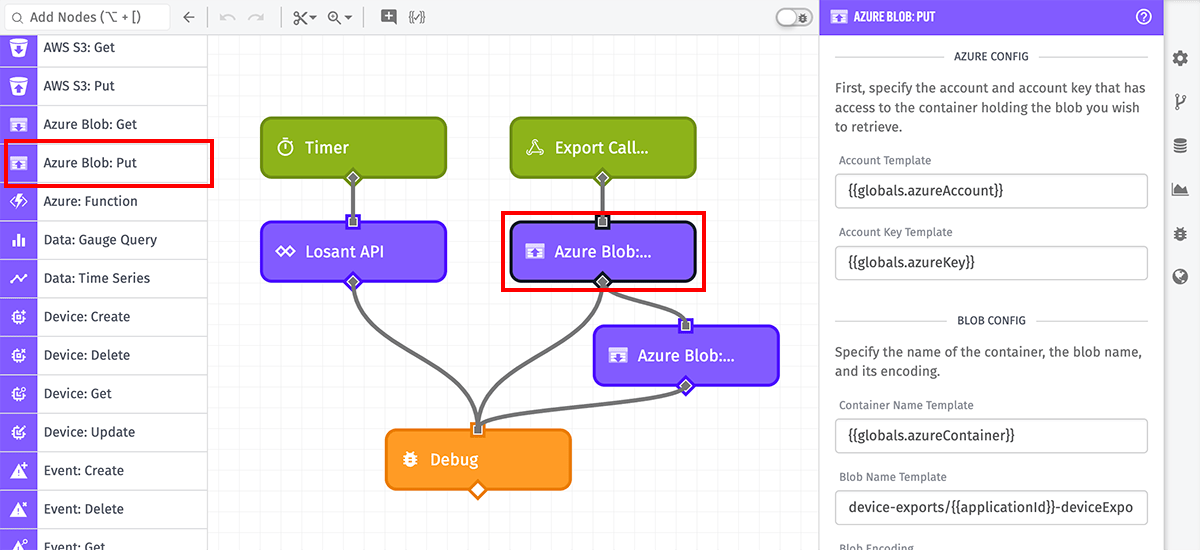Viewport: 1200px width, 550px height.
Task: Select Event: Create palette node
Action: 103,471
